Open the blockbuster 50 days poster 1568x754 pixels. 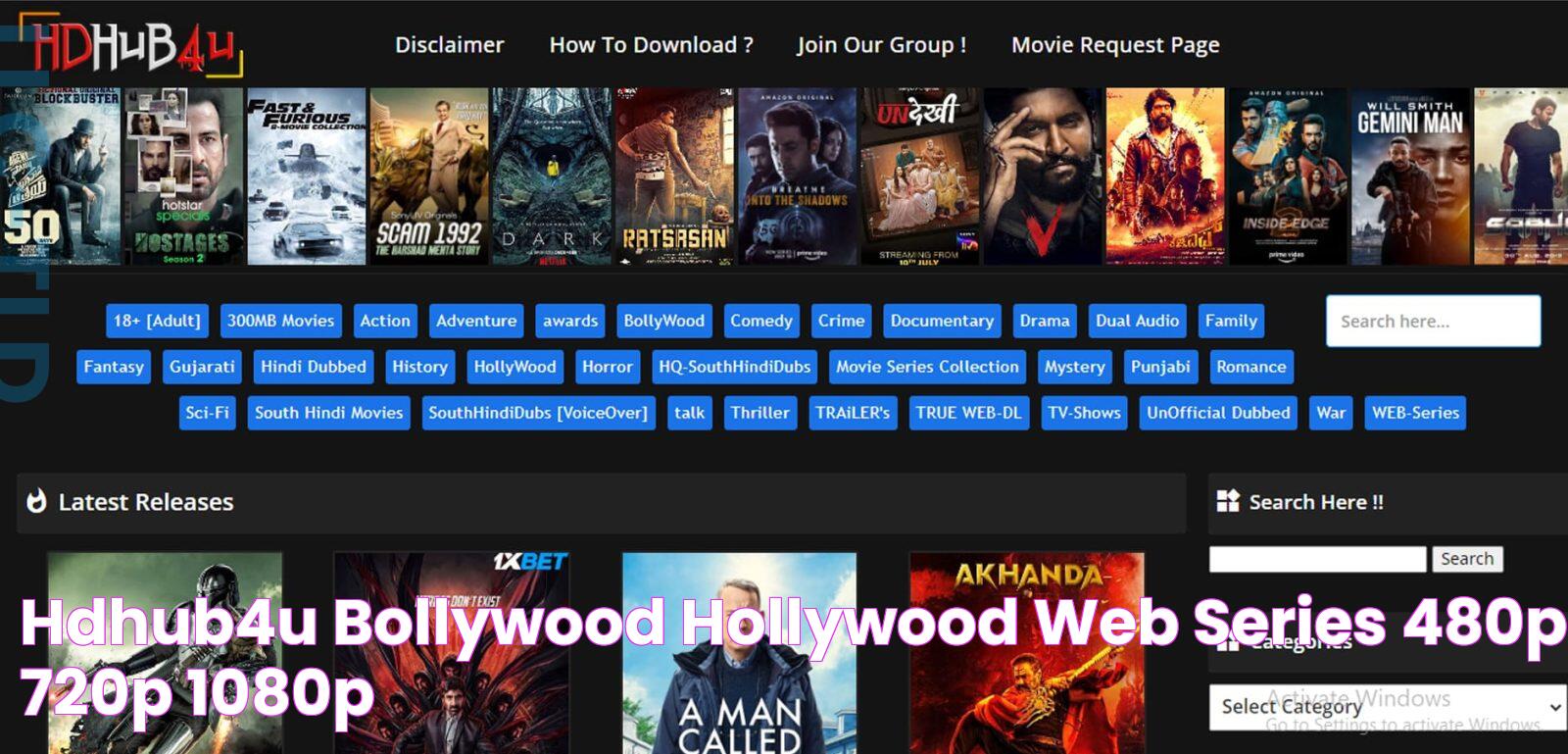60,176
